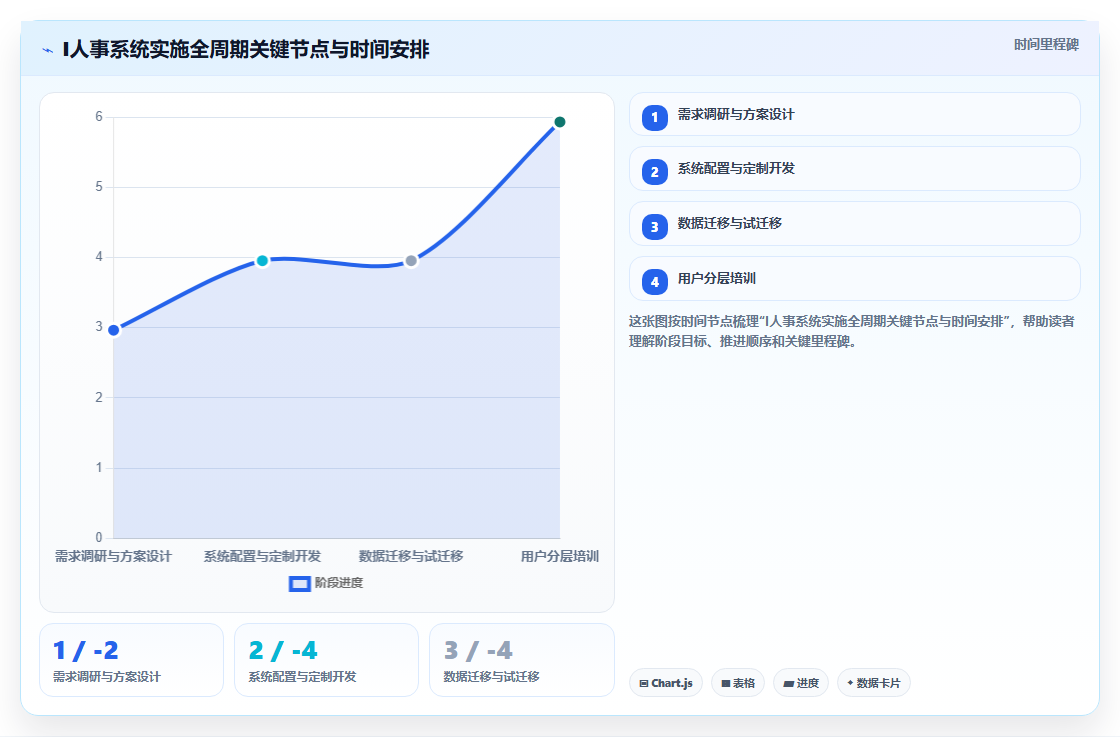This screenshot has height=737, width=1120.
Task: Click the lightning icon beside the title
Action: [x=48, y=50]
